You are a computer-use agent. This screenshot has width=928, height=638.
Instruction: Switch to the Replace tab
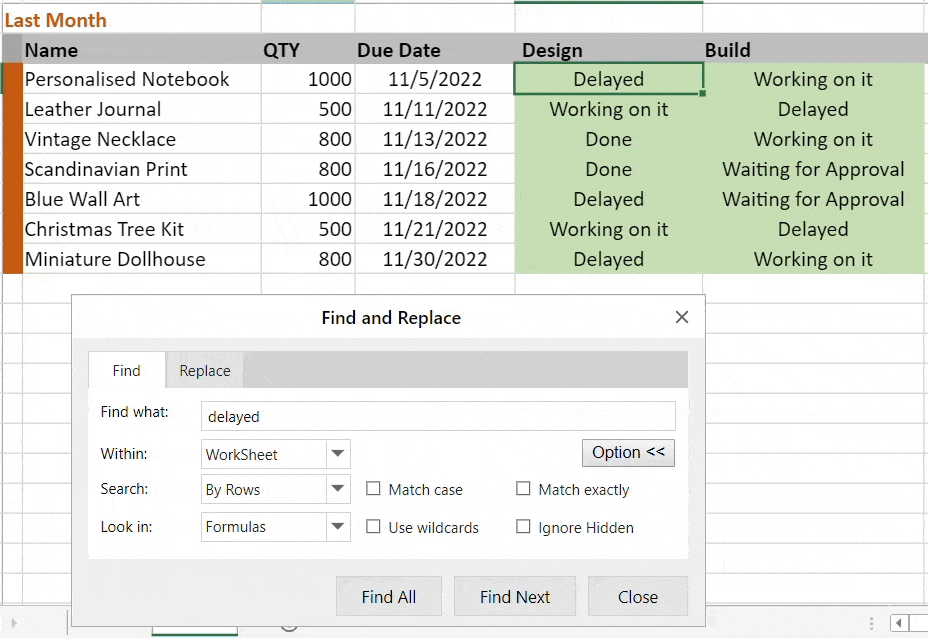[205, 371]
